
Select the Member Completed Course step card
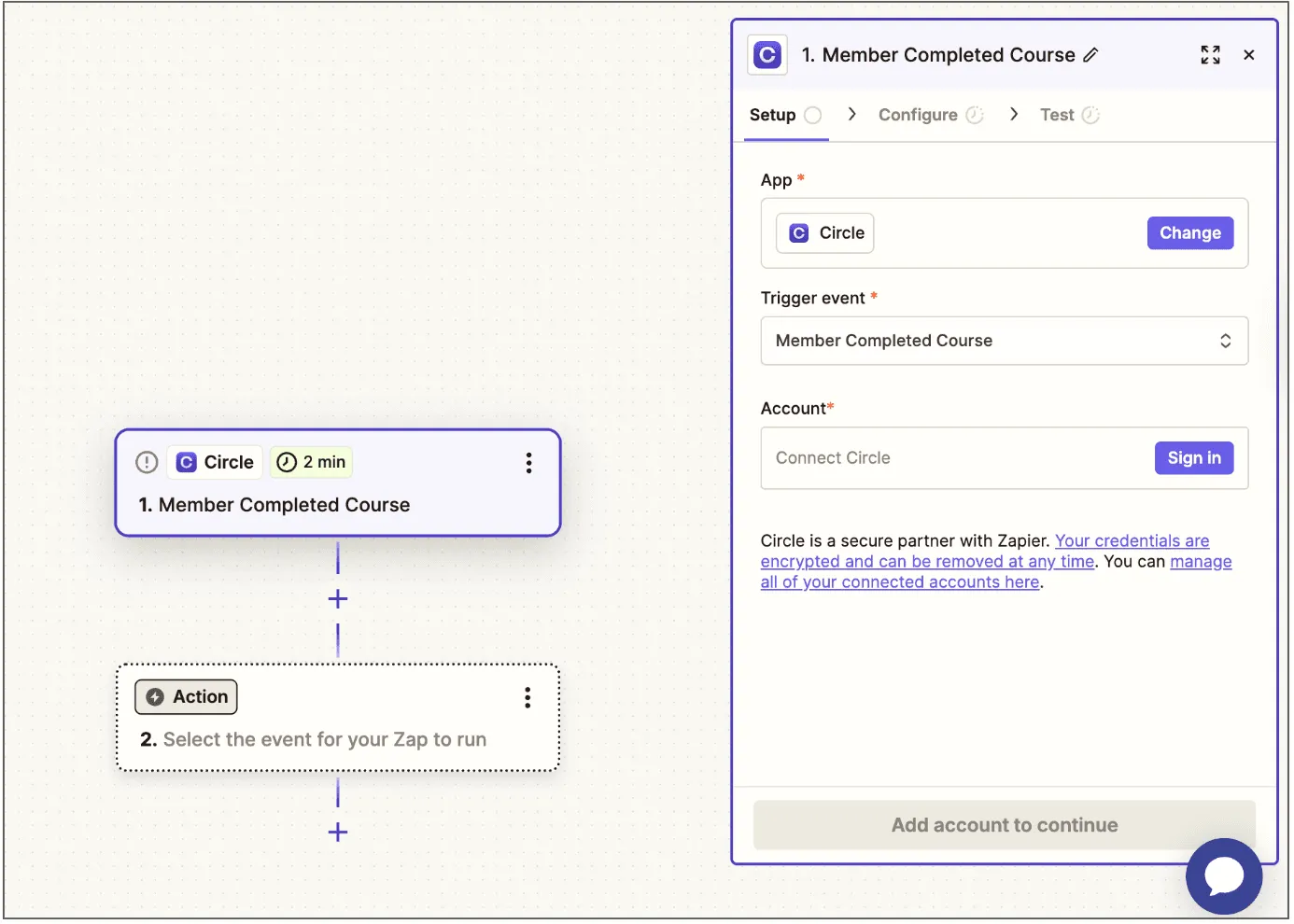[x=337, y=483]
